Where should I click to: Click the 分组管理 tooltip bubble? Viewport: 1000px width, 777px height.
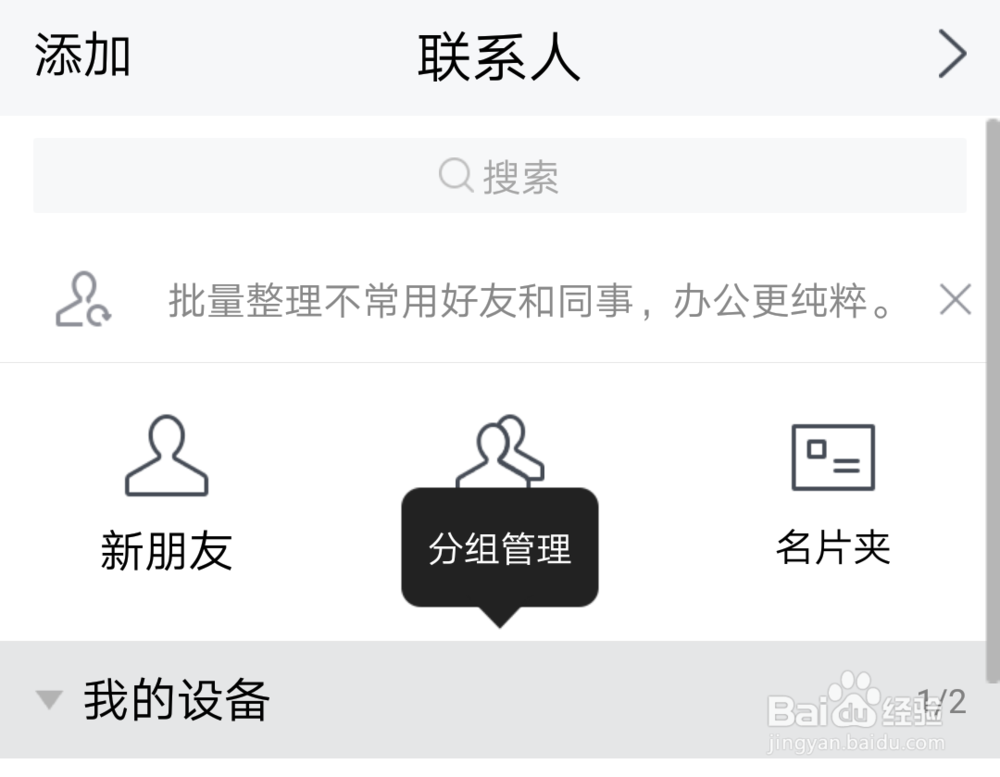click(500, 547)
